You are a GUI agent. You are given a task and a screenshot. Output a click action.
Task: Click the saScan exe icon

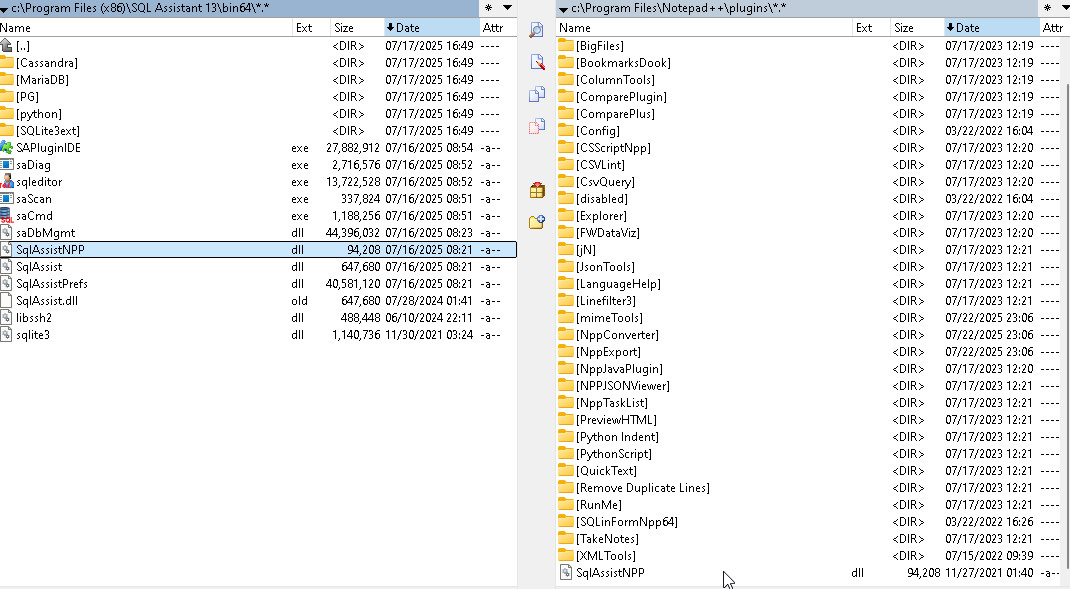click(x=7, y=199)
